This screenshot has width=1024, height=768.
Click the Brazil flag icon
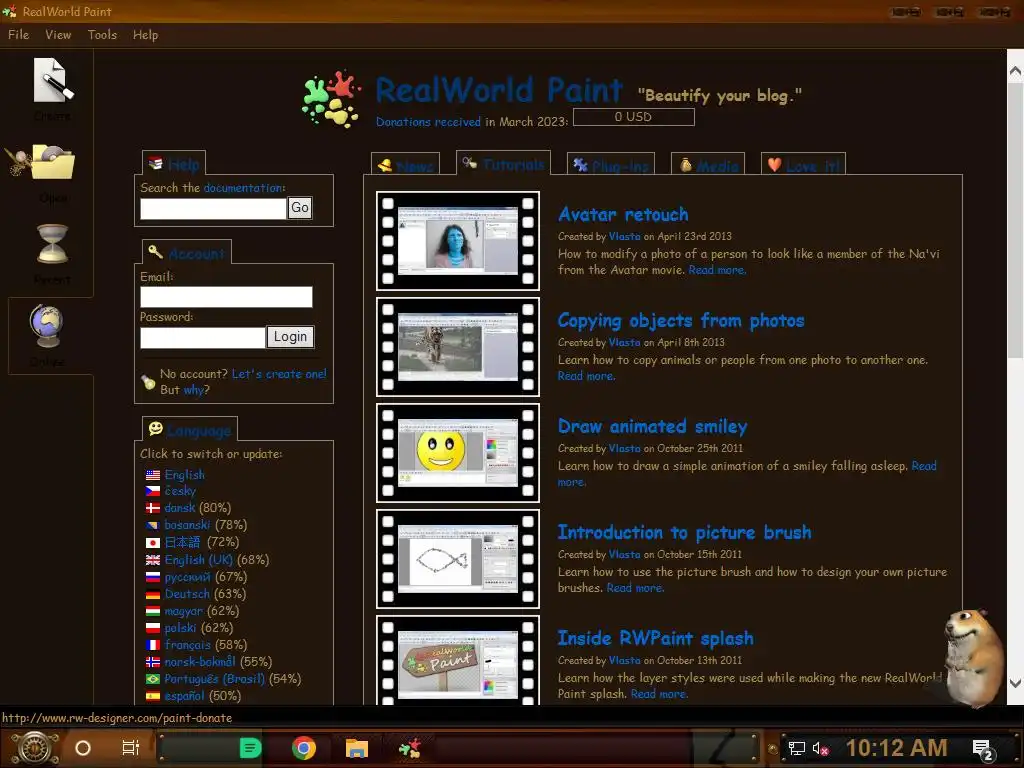[153, 679]
